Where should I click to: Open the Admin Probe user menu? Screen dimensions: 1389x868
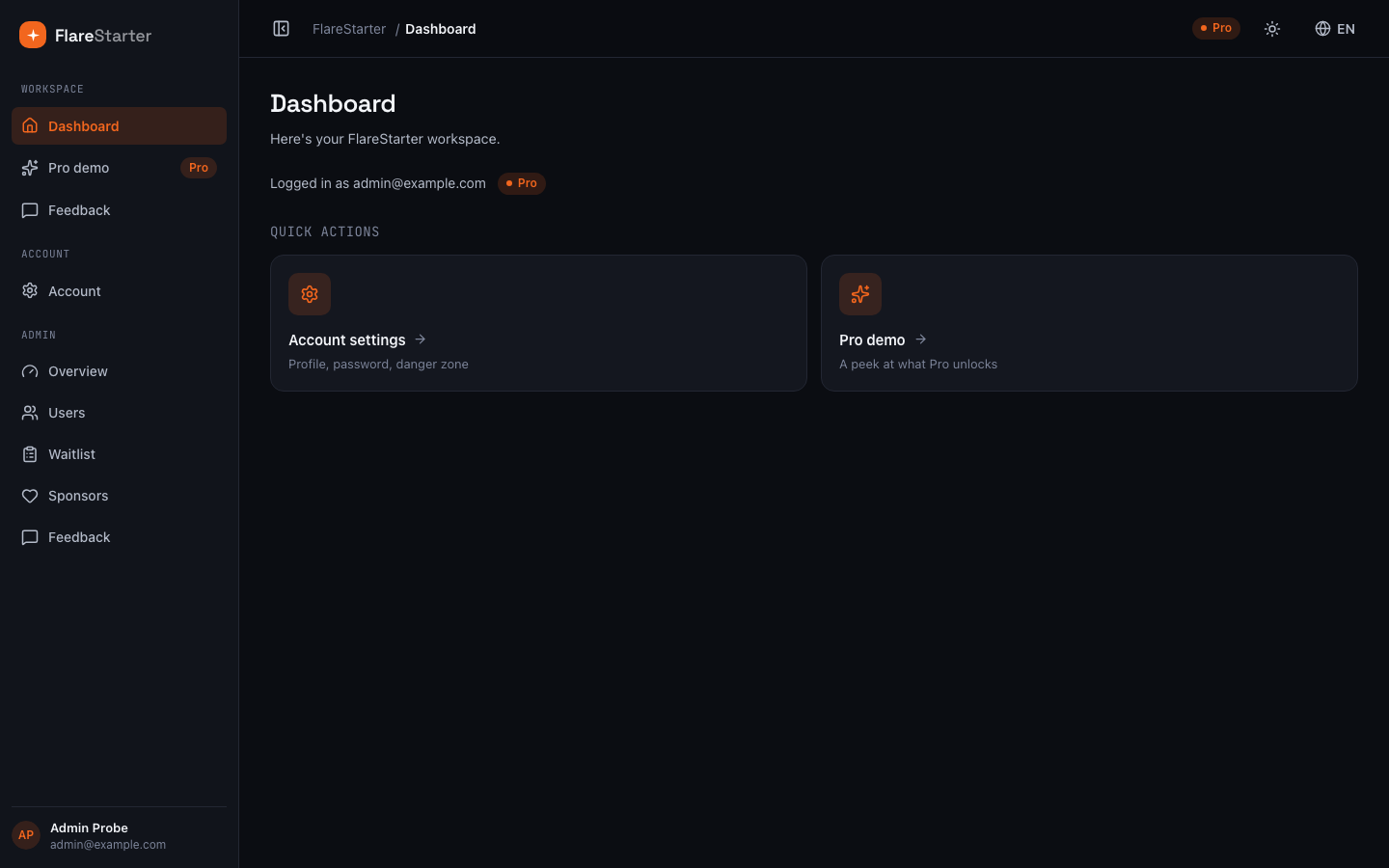click(x=119, y=835)
